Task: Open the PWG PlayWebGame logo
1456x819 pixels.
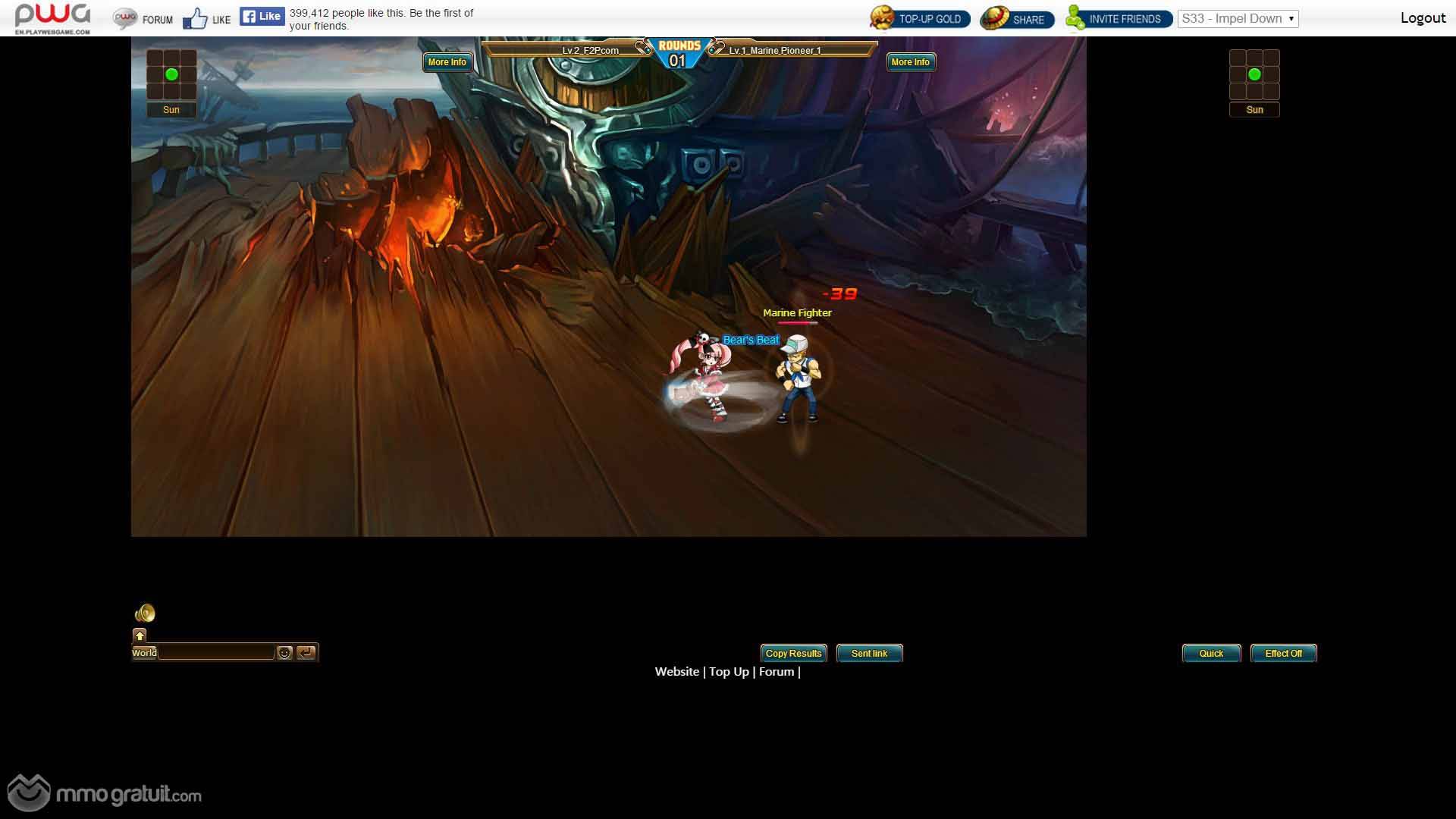Action: click(53, 18)
